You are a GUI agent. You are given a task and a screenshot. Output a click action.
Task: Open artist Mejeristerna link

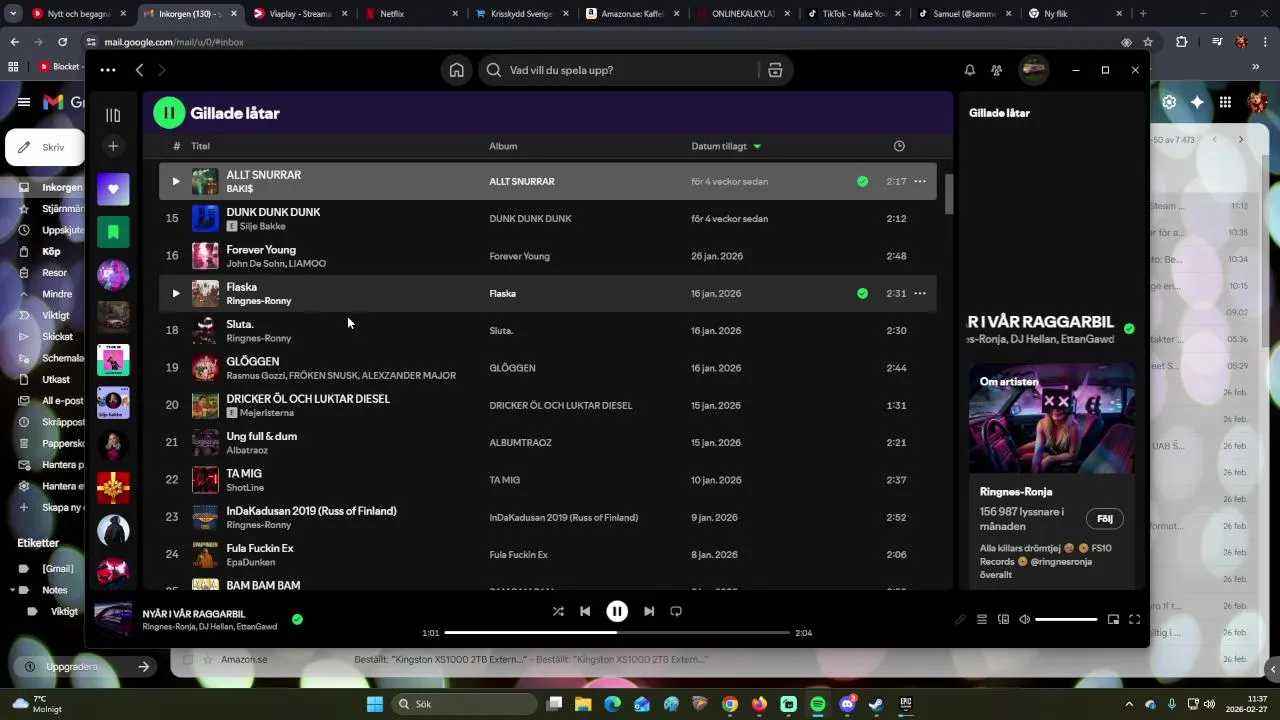click(266, 412)
